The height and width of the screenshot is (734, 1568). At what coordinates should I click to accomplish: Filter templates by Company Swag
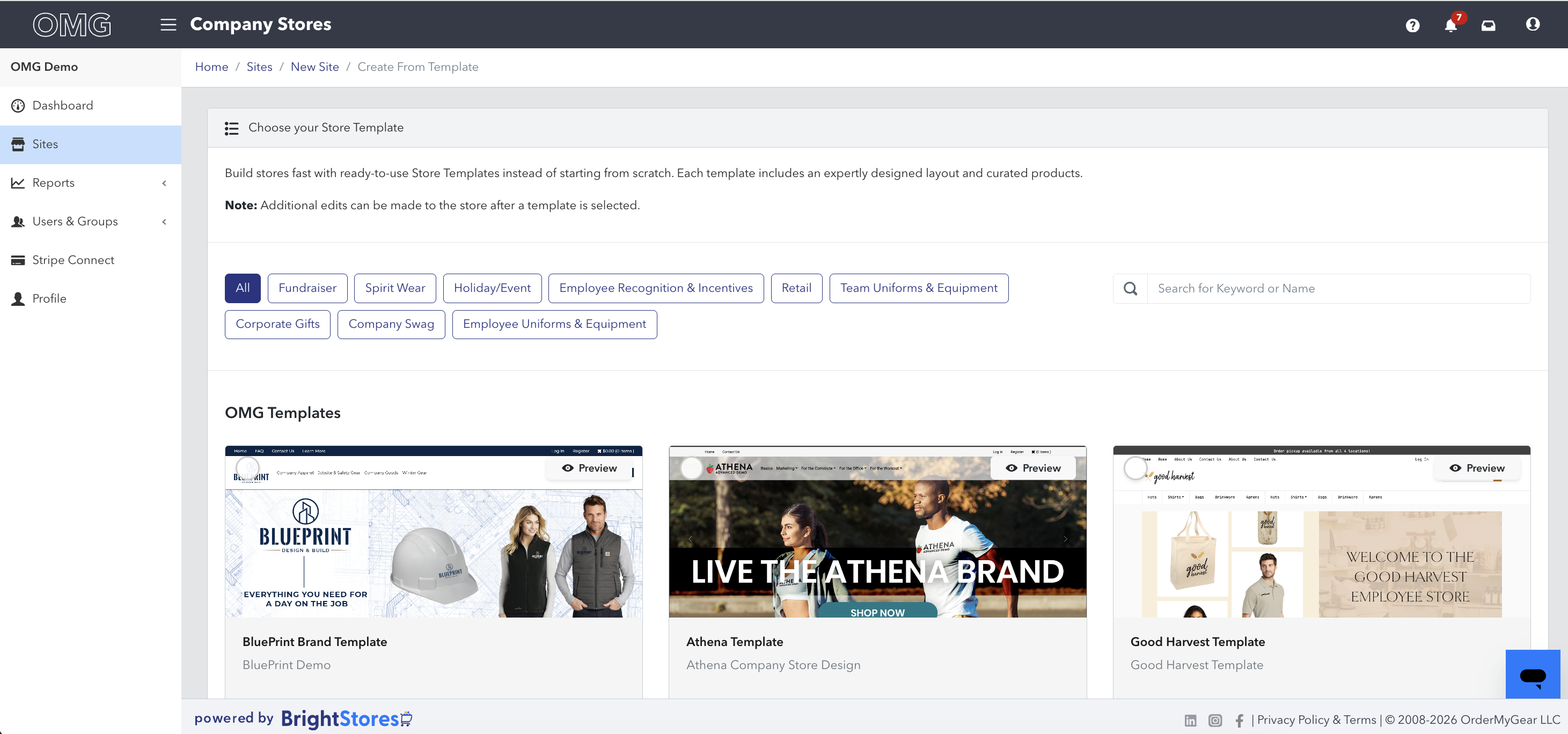click(x=391, y=325)
